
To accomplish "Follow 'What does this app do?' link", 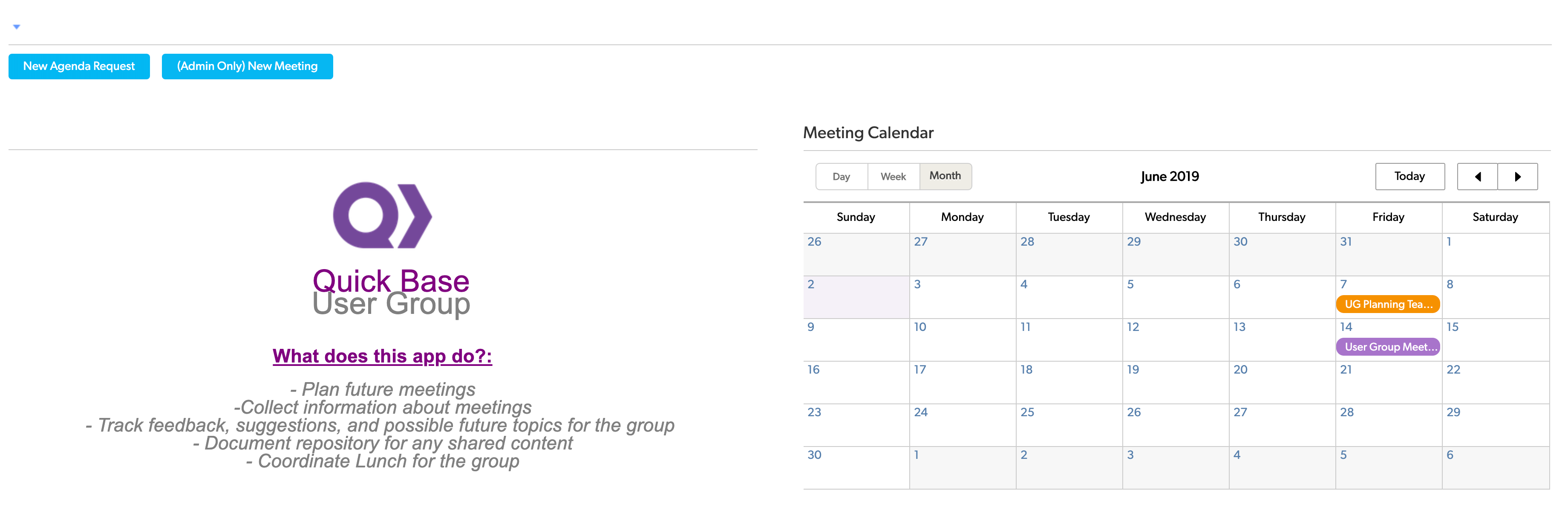I will point(382,356).
